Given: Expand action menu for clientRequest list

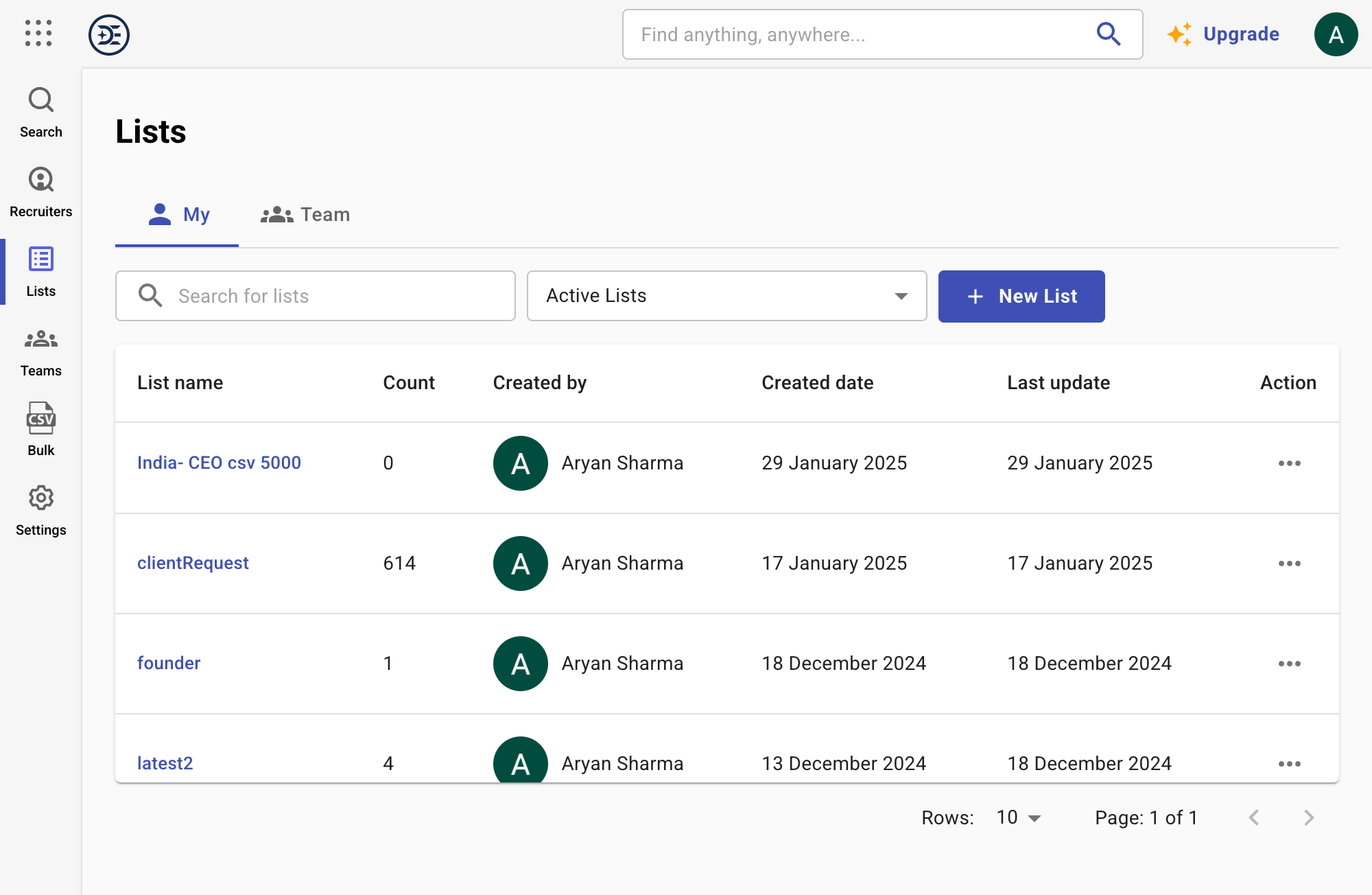Looking at the screenshot, I should 1289,563.
